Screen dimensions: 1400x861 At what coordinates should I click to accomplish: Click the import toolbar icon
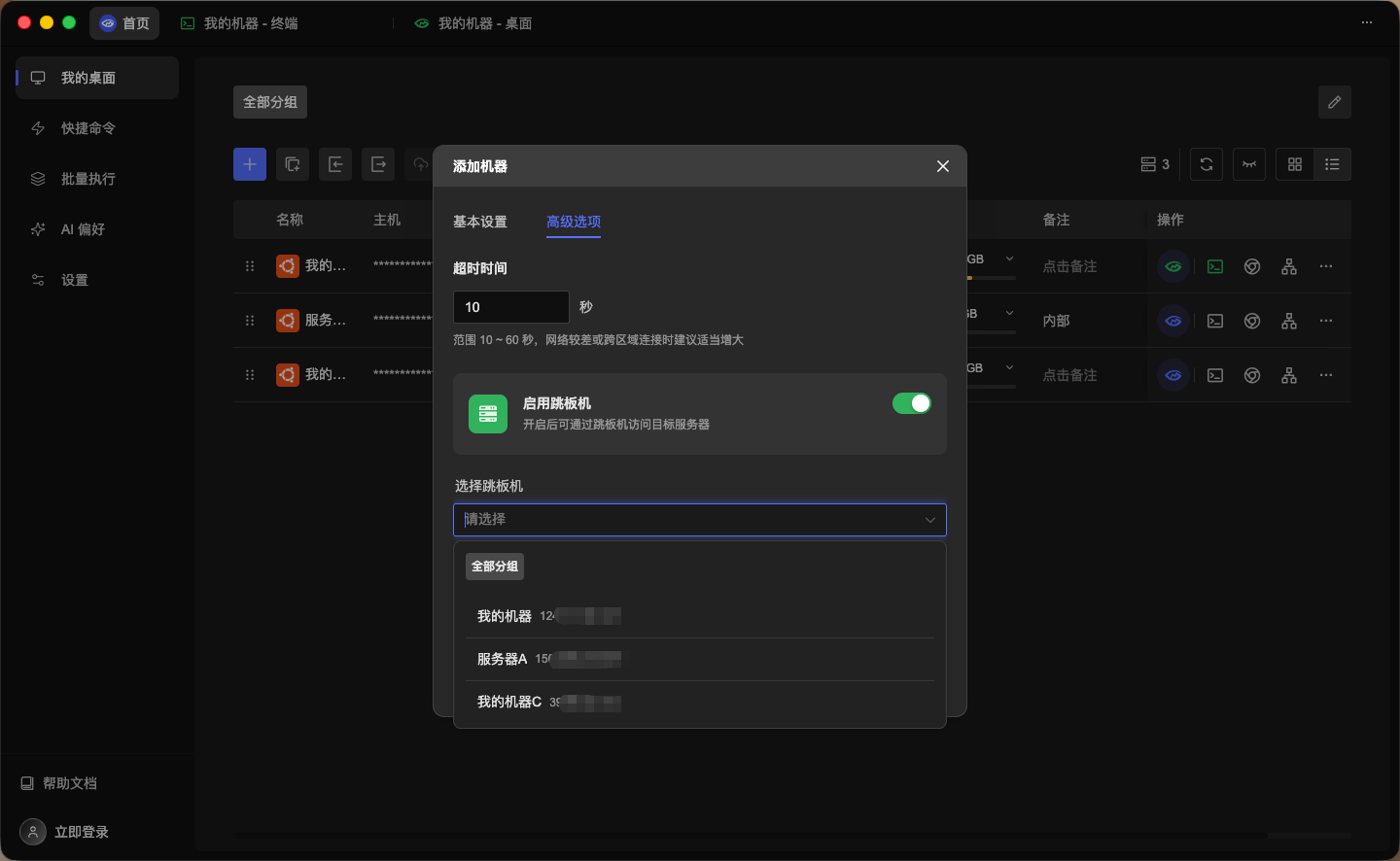pyautogui.click(x=335, y=164)
